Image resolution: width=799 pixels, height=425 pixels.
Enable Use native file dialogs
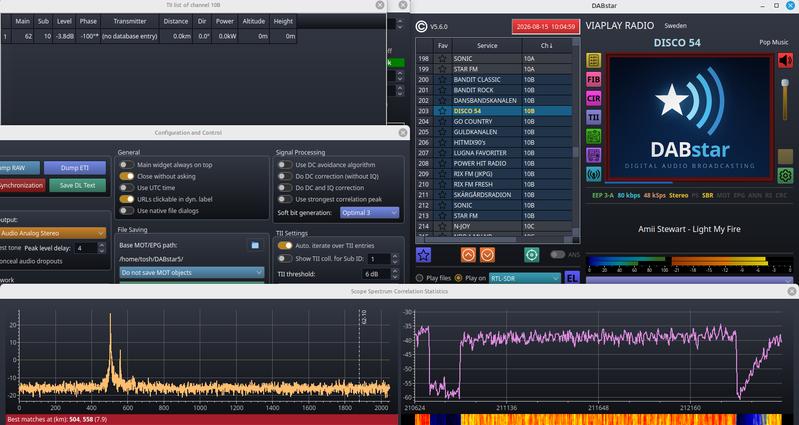pos(126,210)
